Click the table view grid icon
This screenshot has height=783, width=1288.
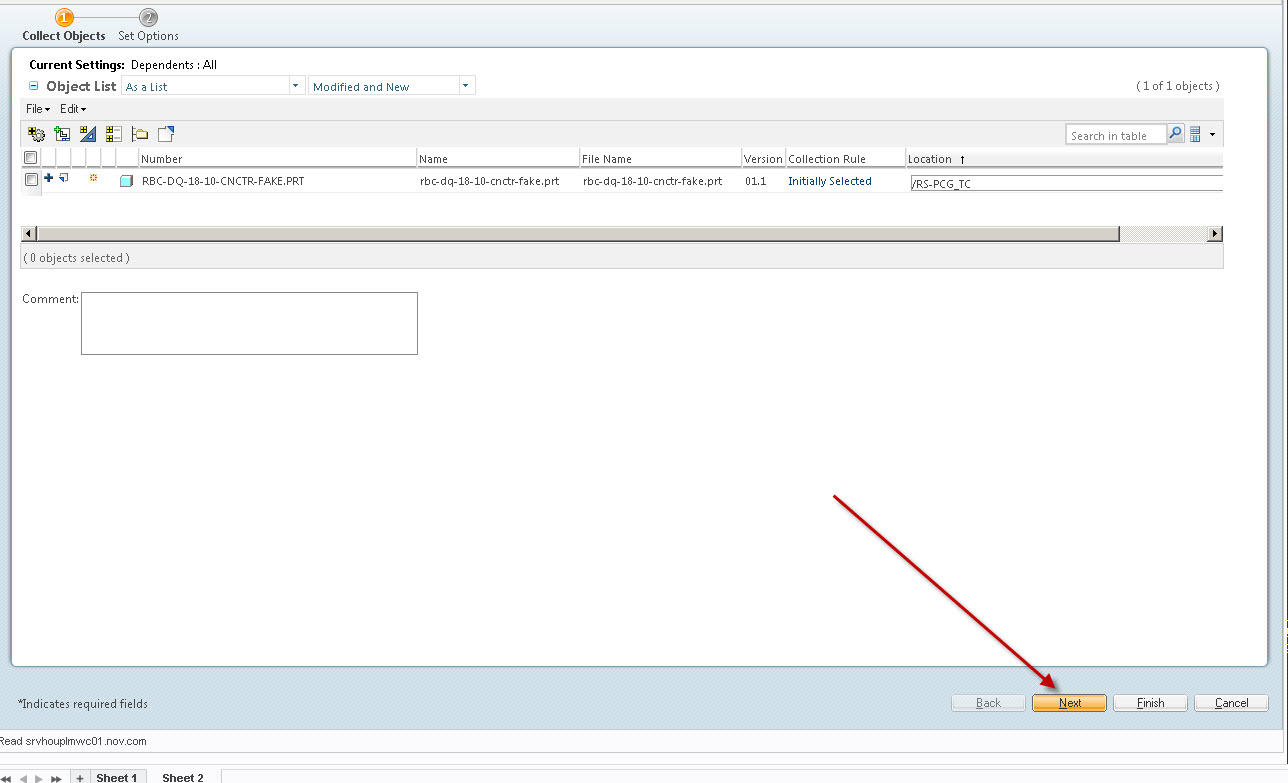[1195, 134]
